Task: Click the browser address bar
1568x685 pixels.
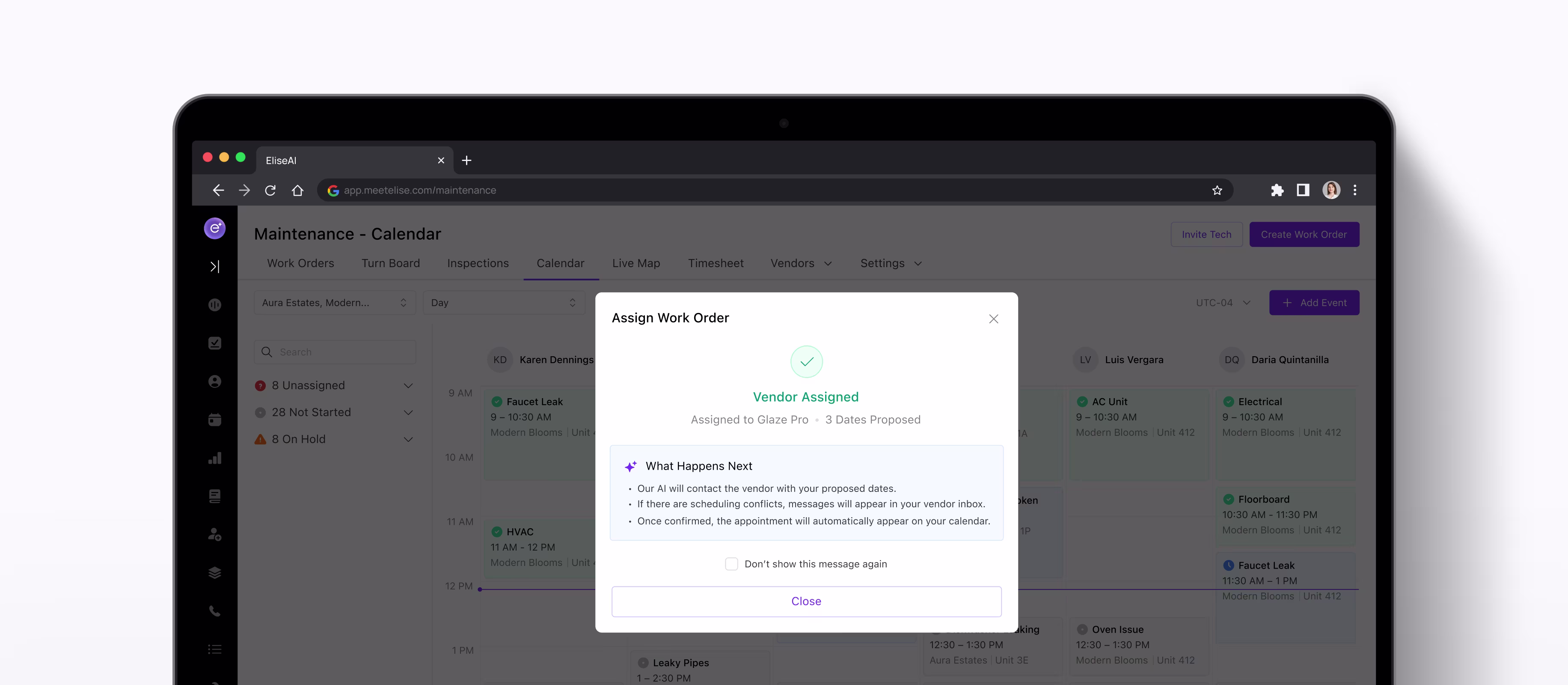Action: (774, 191)
